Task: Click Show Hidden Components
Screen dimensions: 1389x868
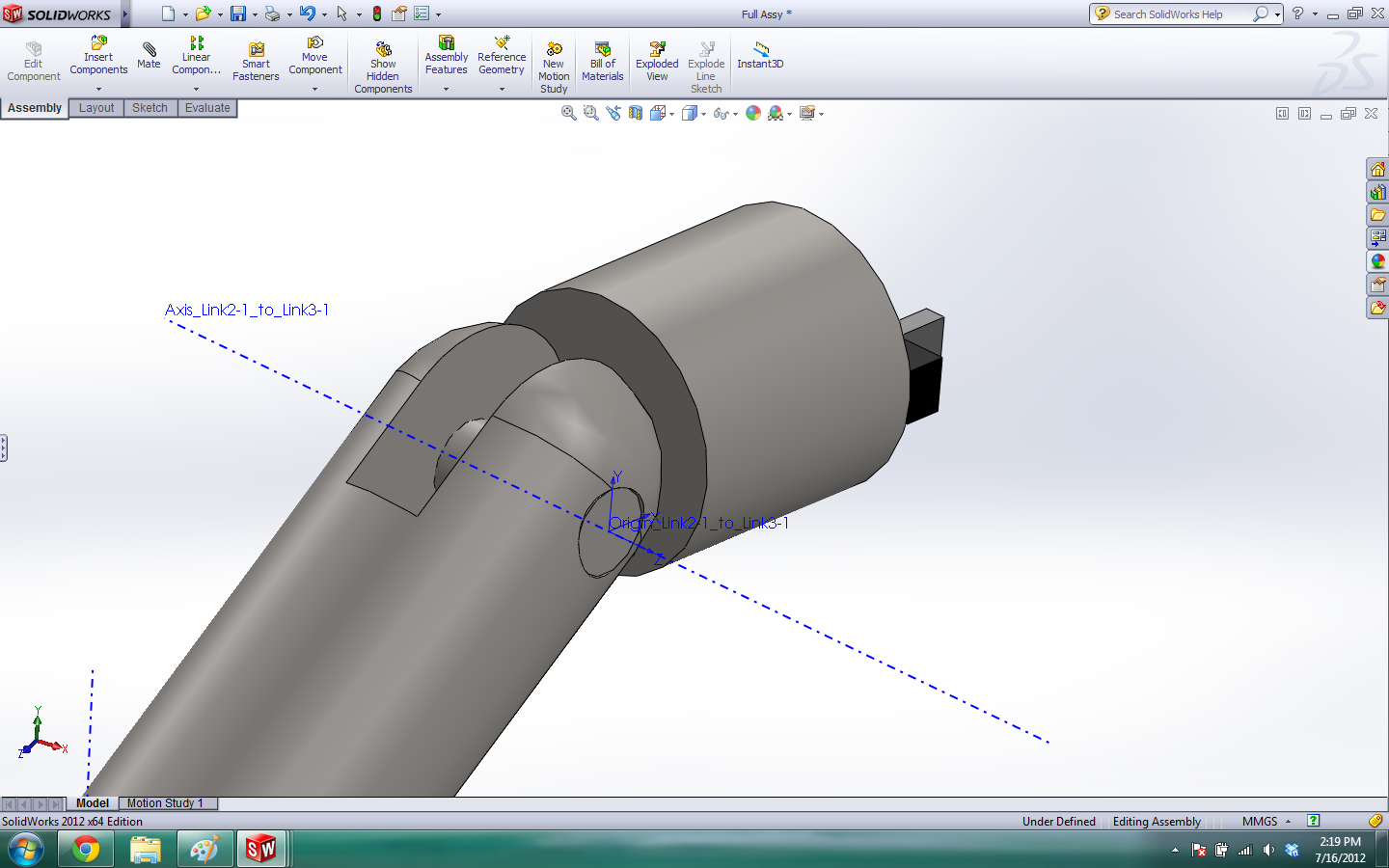Action: click(383, 68)
